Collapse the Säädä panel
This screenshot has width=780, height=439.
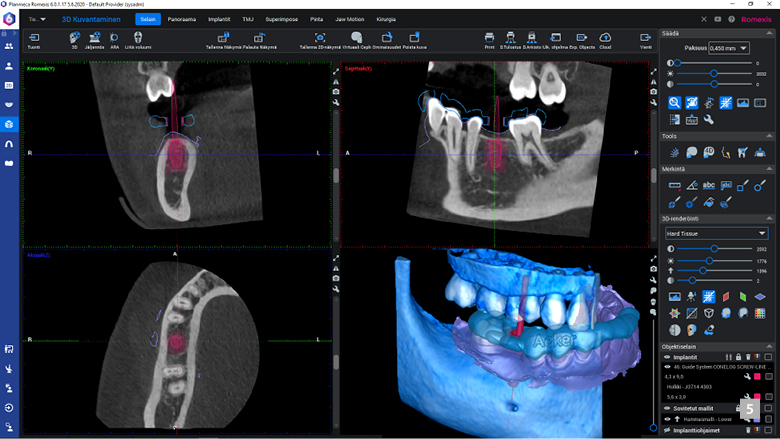click(x=769, y=33)
